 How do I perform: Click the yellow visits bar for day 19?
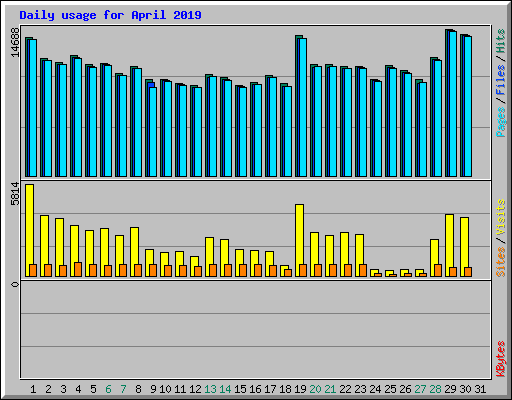coord(299,240)
